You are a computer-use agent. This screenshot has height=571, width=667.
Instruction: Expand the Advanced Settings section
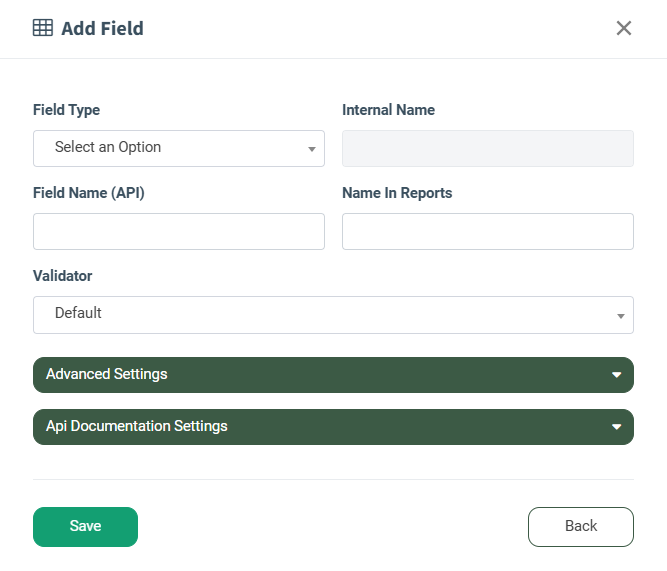tap(320, 375)
